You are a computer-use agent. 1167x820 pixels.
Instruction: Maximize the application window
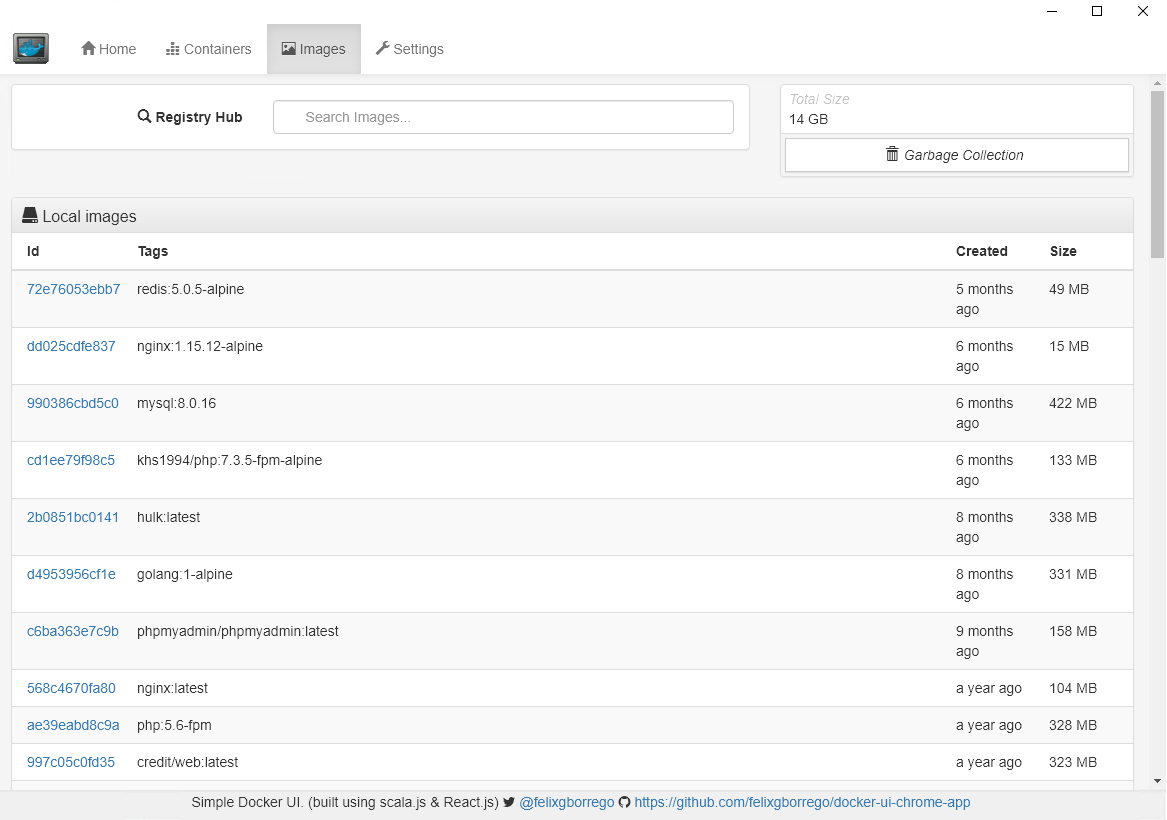pyautogui.click(x=1096, y=11)
